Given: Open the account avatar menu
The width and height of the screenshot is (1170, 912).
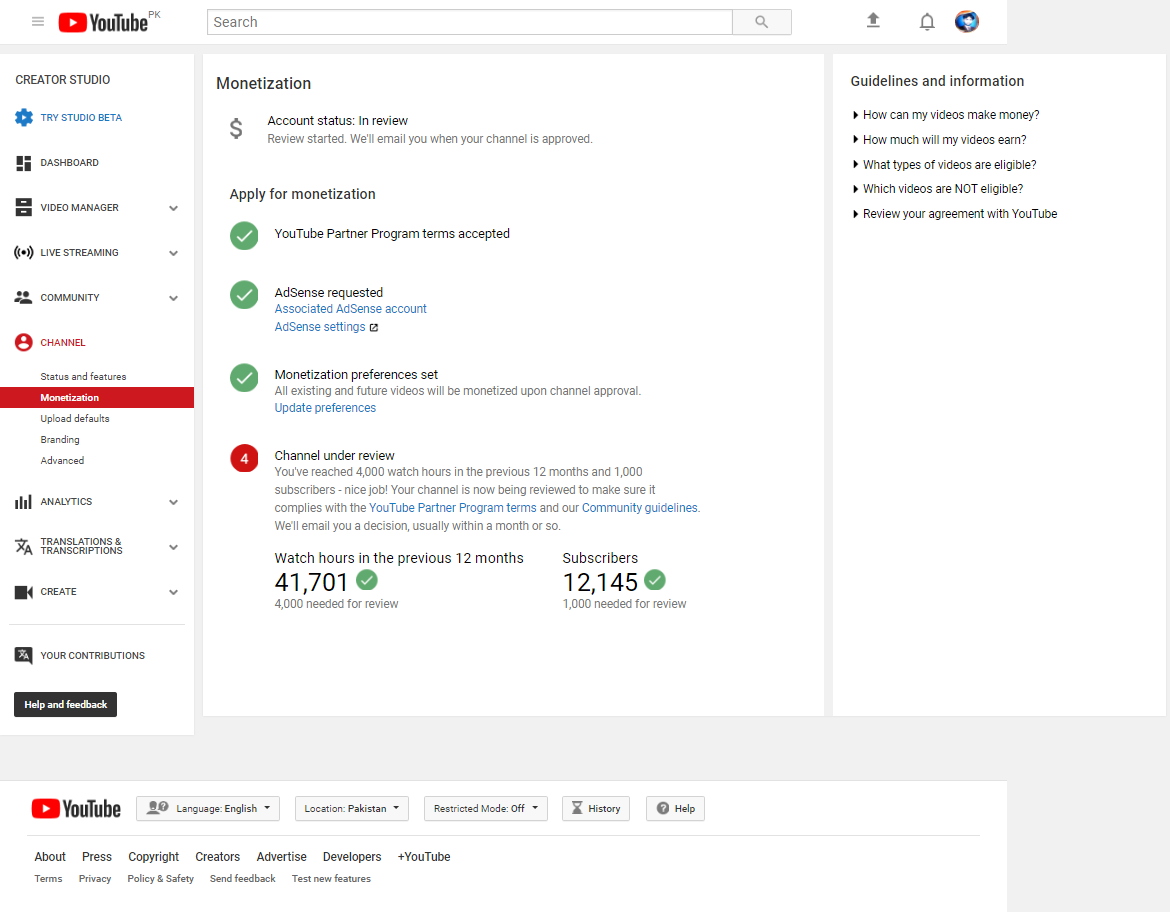Looking at the screenshot, I should (966, 22).
